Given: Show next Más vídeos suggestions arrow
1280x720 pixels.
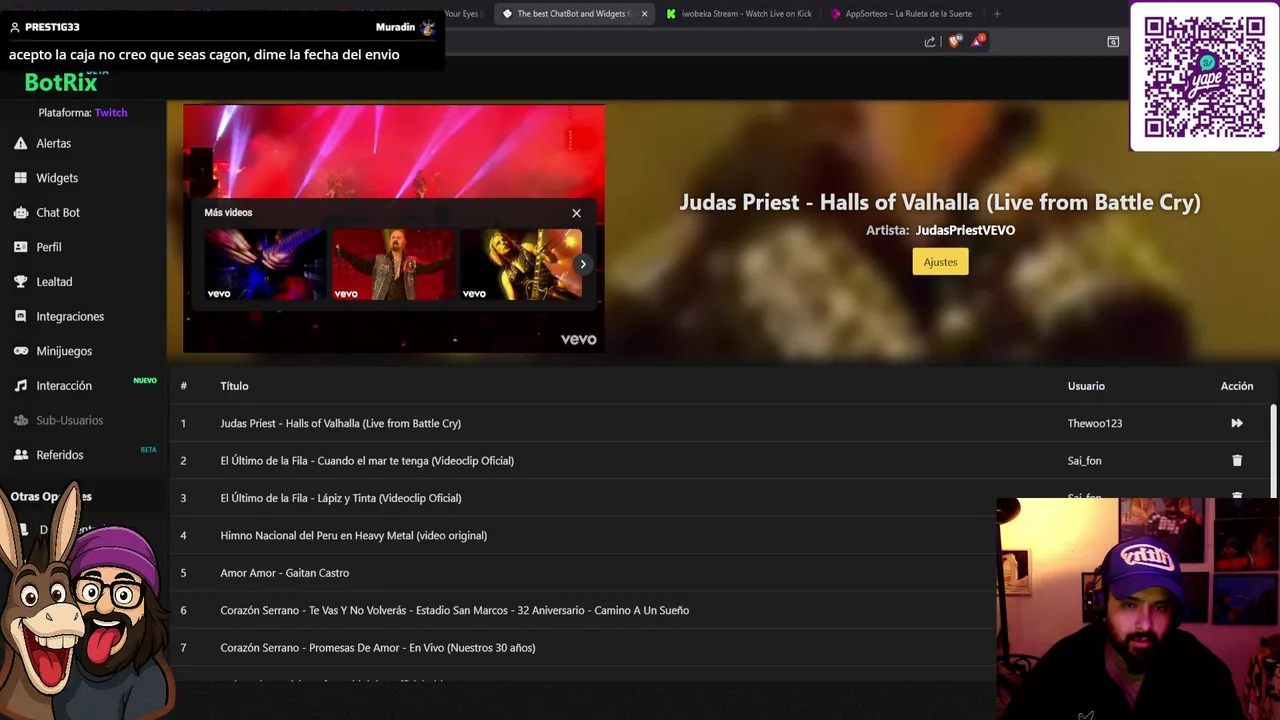Looking at the screenshot, I should (583, 264).
